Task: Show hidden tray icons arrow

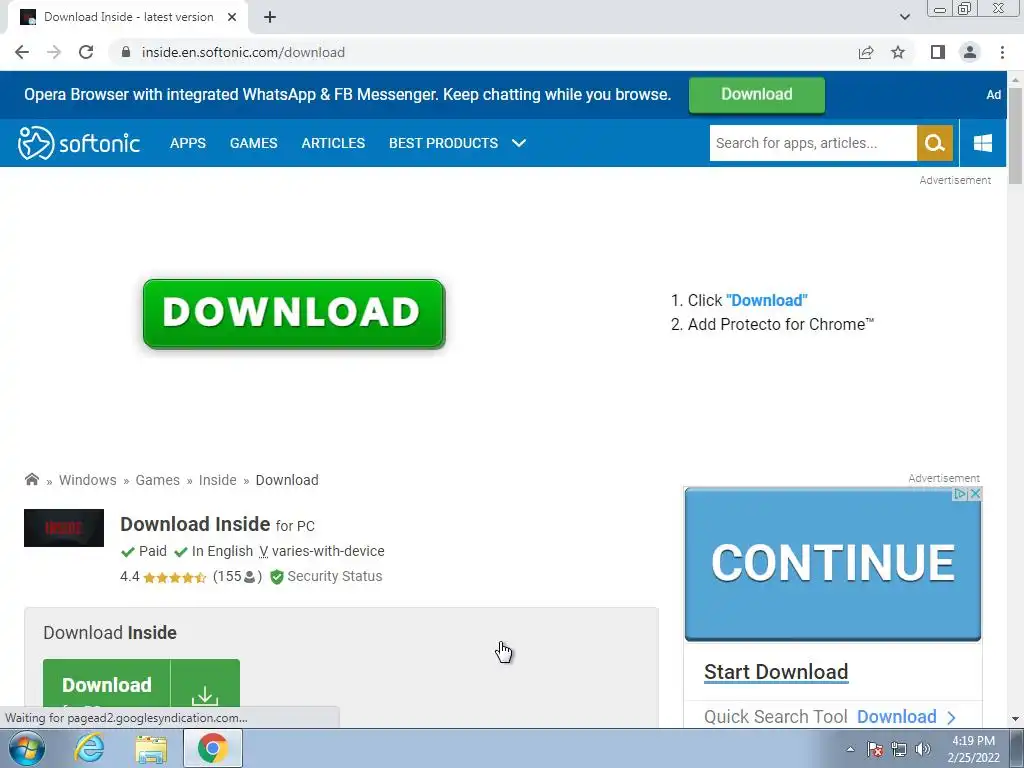Action: 850,749
